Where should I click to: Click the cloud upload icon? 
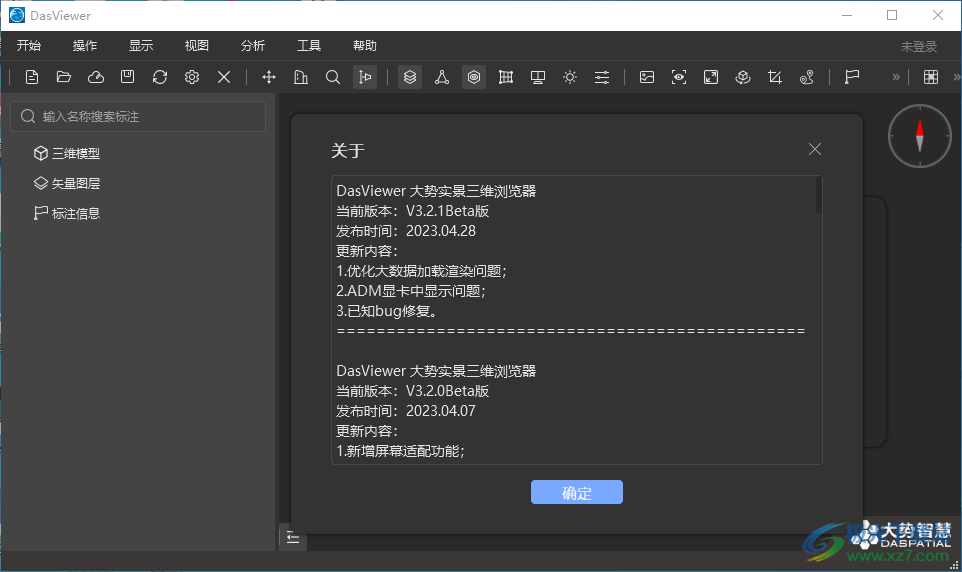96,77
